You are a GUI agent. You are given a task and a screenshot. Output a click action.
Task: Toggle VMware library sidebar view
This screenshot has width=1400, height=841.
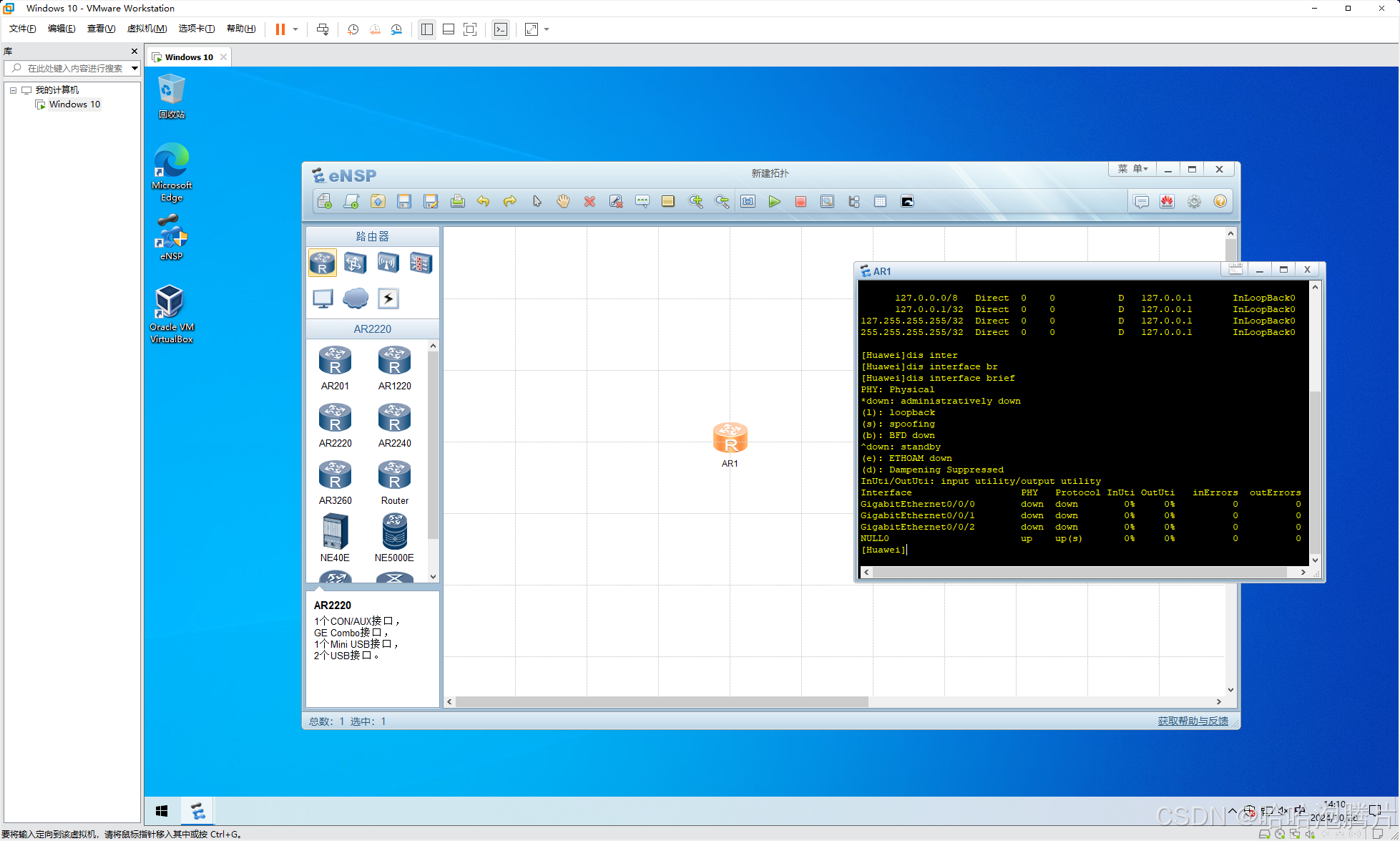[427, 29]
